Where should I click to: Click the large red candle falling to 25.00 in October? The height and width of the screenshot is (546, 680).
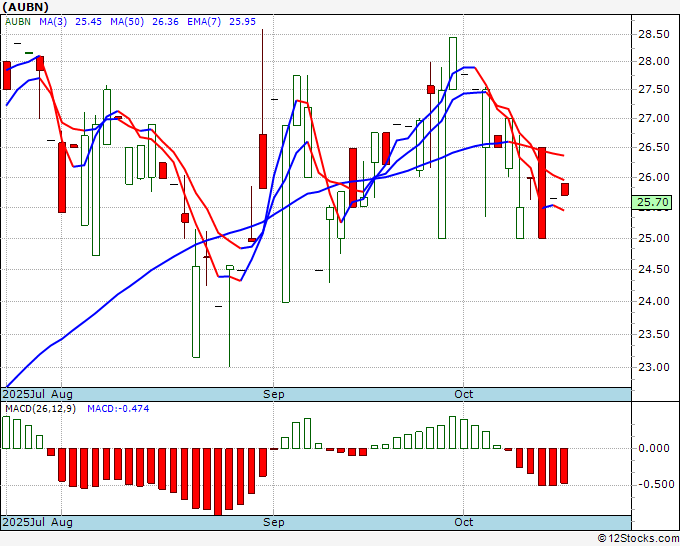(x=542, y=193)
